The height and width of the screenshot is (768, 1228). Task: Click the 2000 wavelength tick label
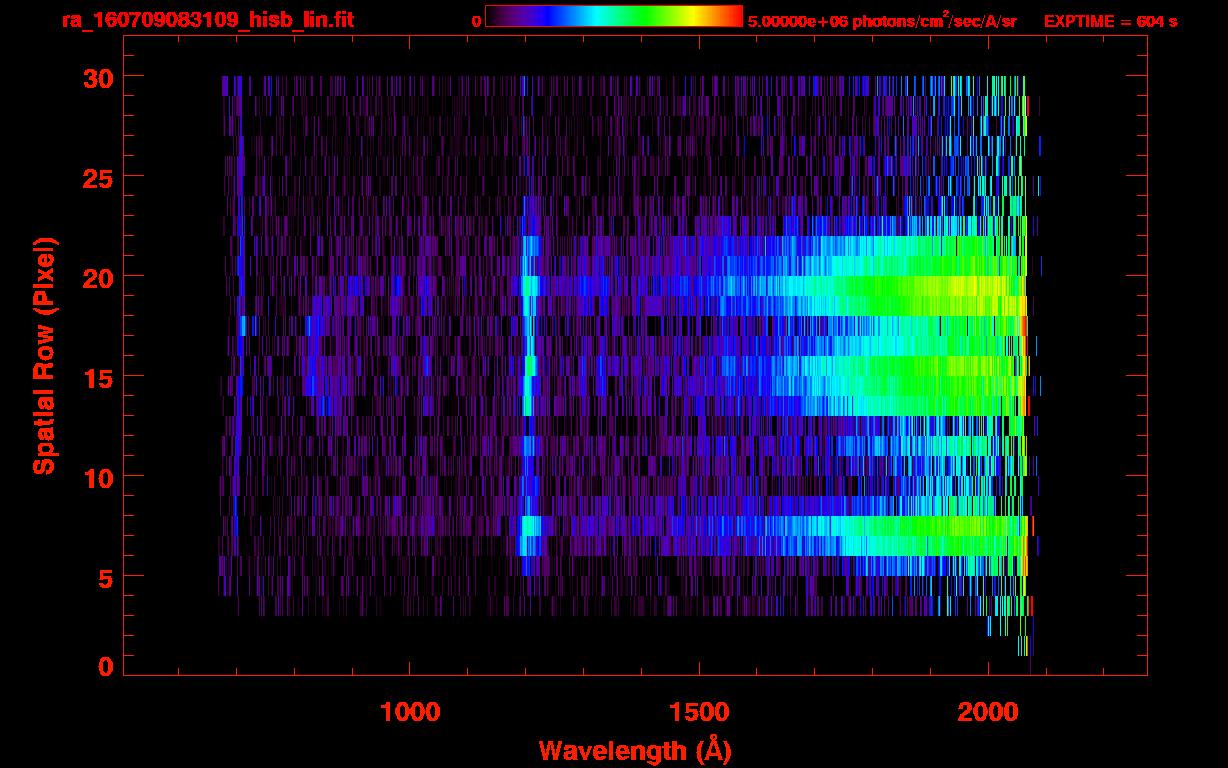pyautogui.click(x=988, y=711)
